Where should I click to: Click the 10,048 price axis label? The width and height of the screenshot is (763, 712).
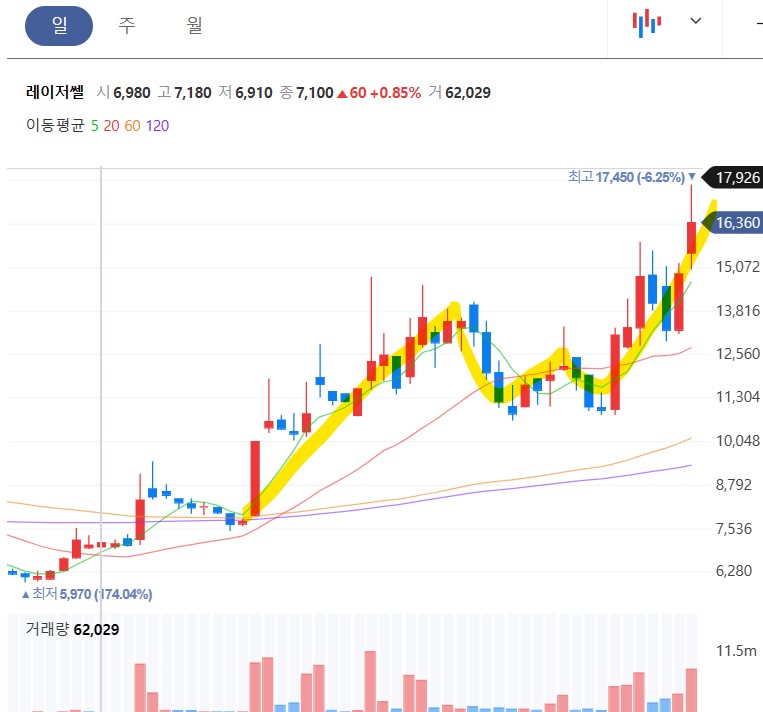[737, 441]
